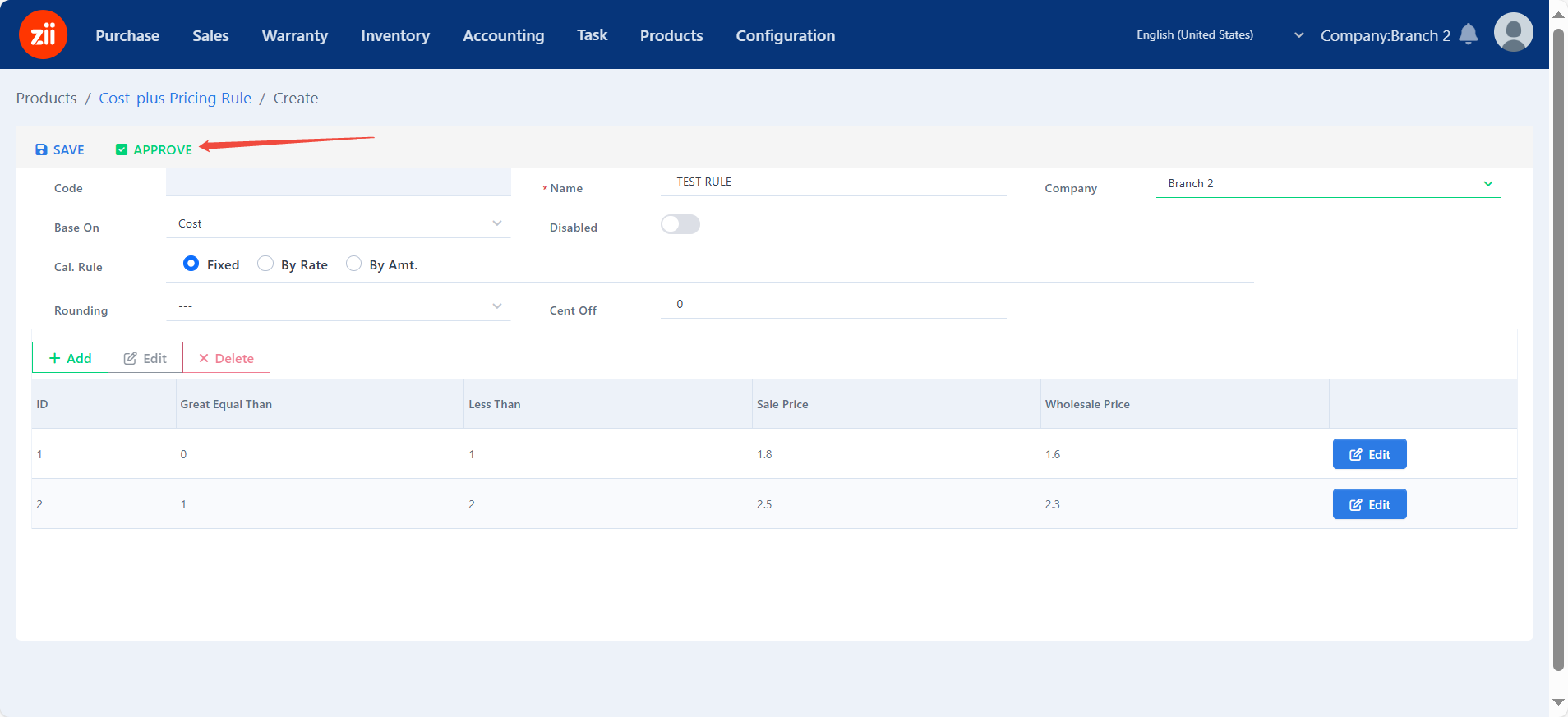1568x717 pixels.
Task: Open the notifications bell
Action: [x=1469, y=34]
